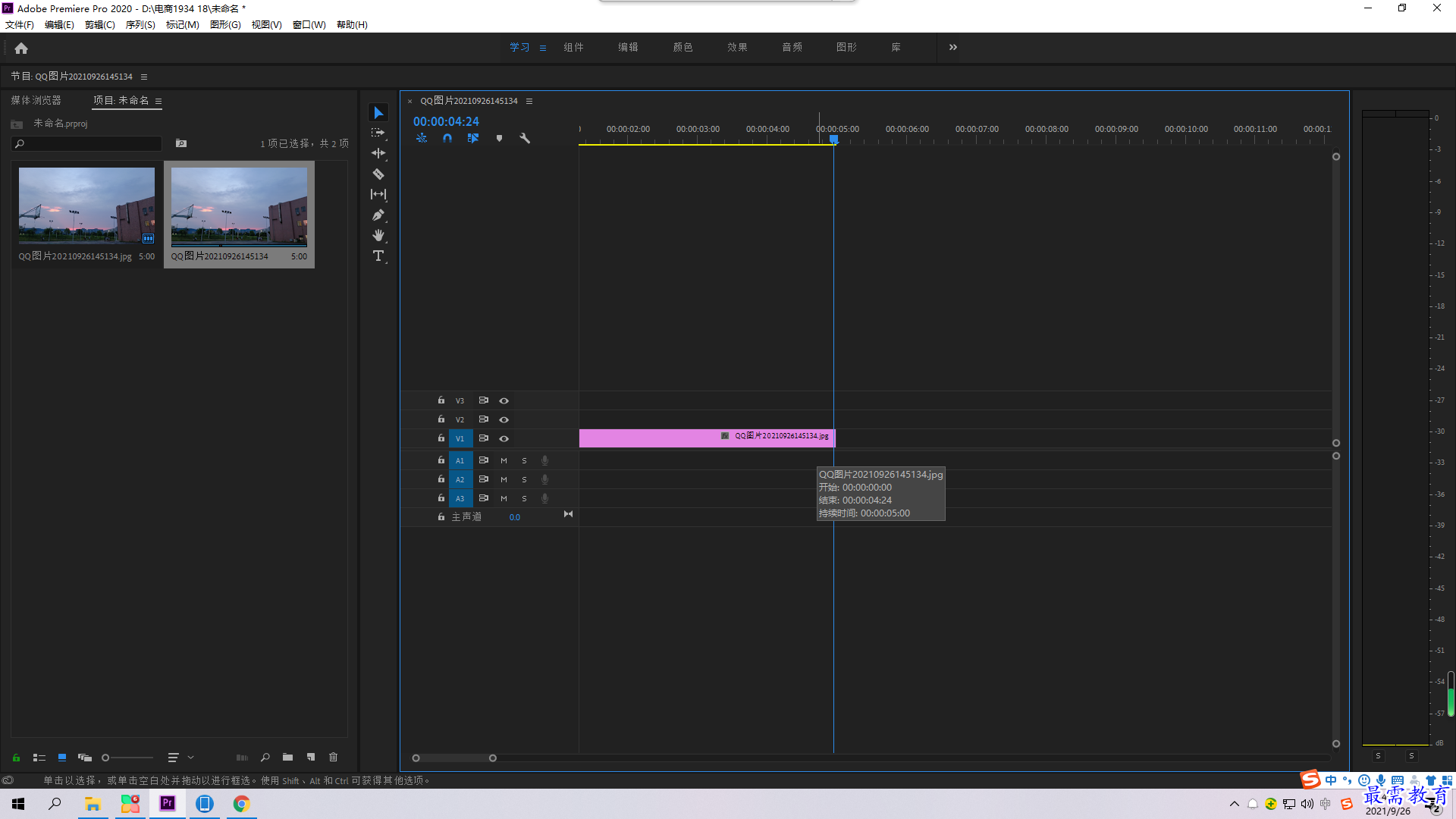Add a marker in timeline

click(x=499, y=138)
